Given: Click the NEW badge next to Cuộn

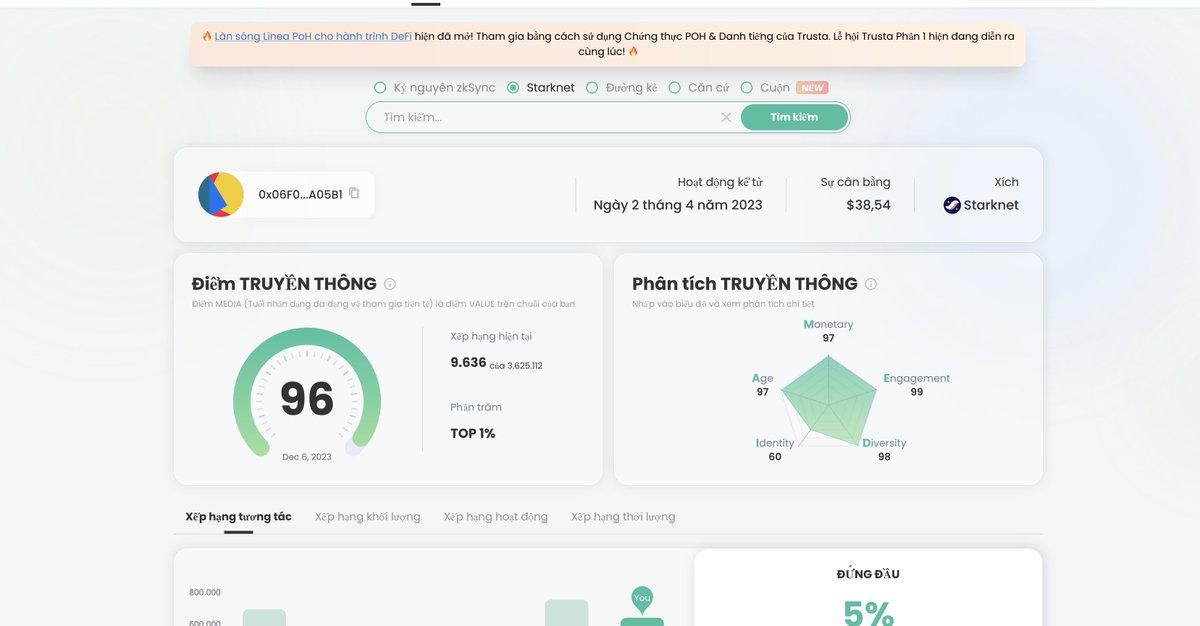Looking at the screenshot, I should pyautogui.click(x=812, y=88).
